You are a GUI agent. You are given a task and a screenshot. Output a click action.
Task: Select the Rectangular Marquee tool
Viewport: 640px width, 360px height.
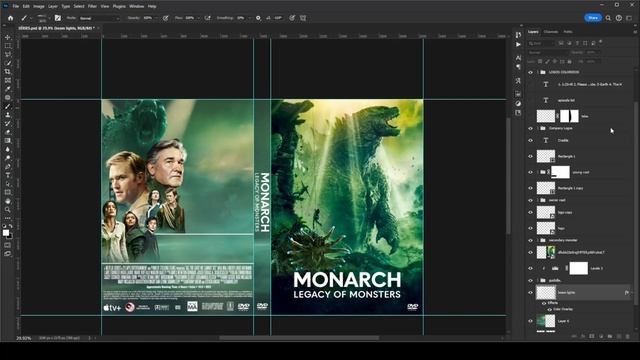click(x=8, y=46)
